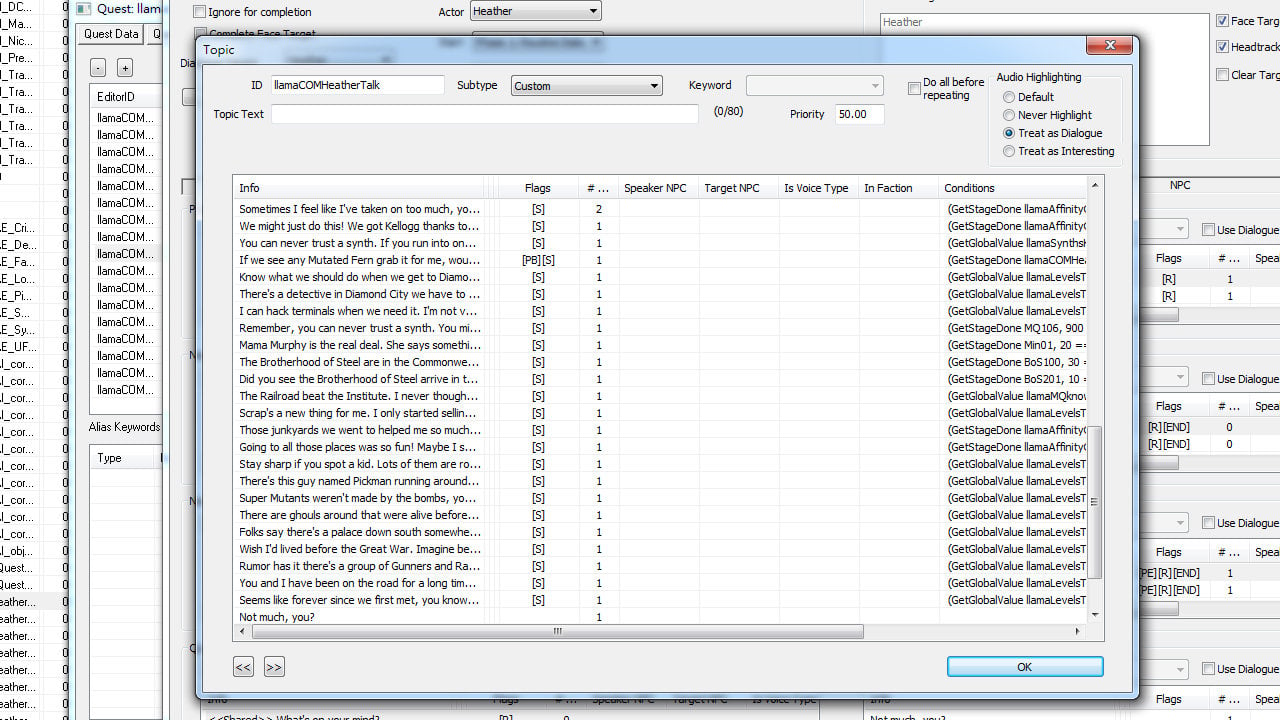Open the Subtype Custom dropdown
Viewport: 1280px width, 720px height.
pos(586,86)
